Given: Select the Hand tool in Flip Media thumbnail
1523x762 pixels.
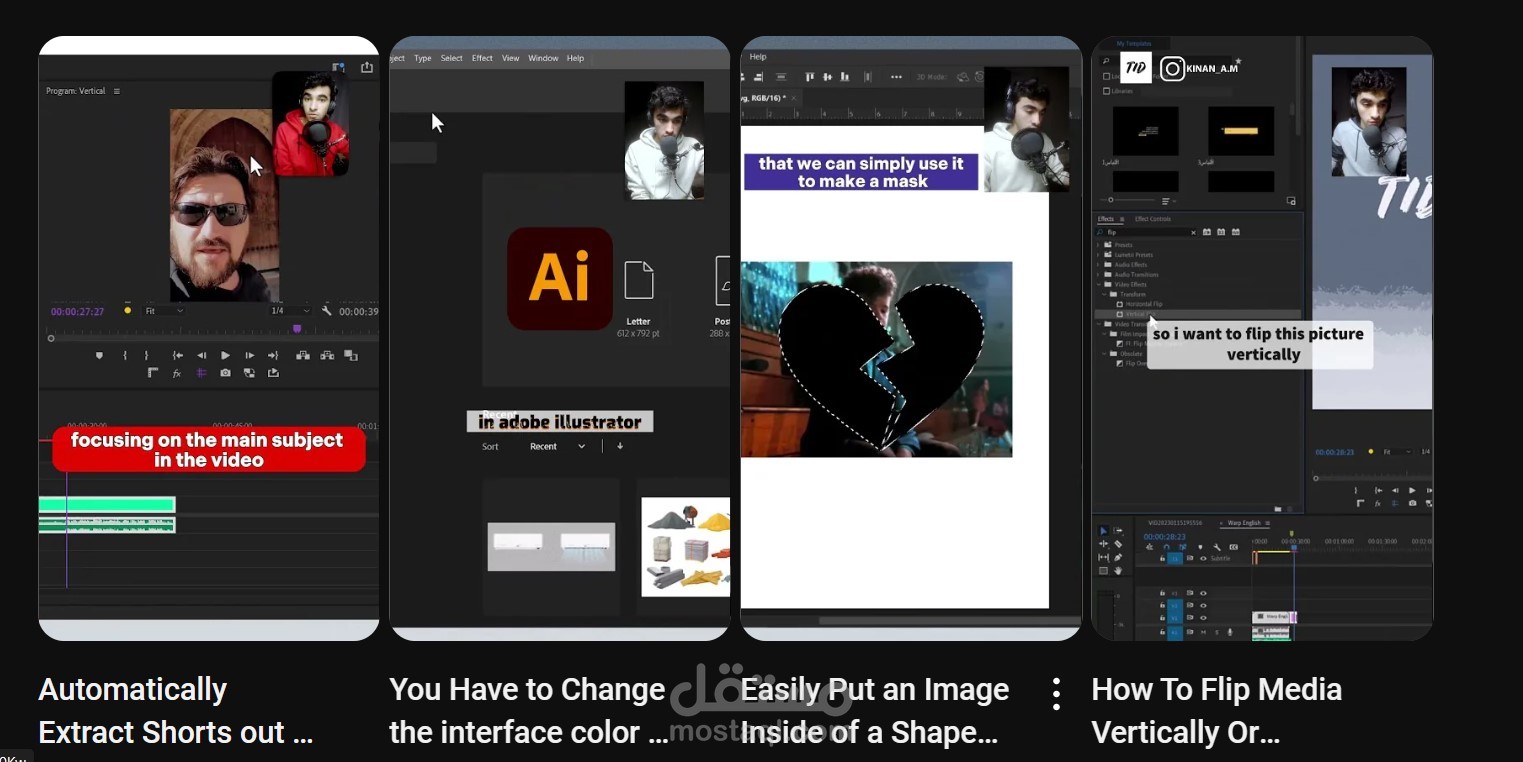Looking at the screenshot, I should pyautogui.click(x=1118, y=571).
